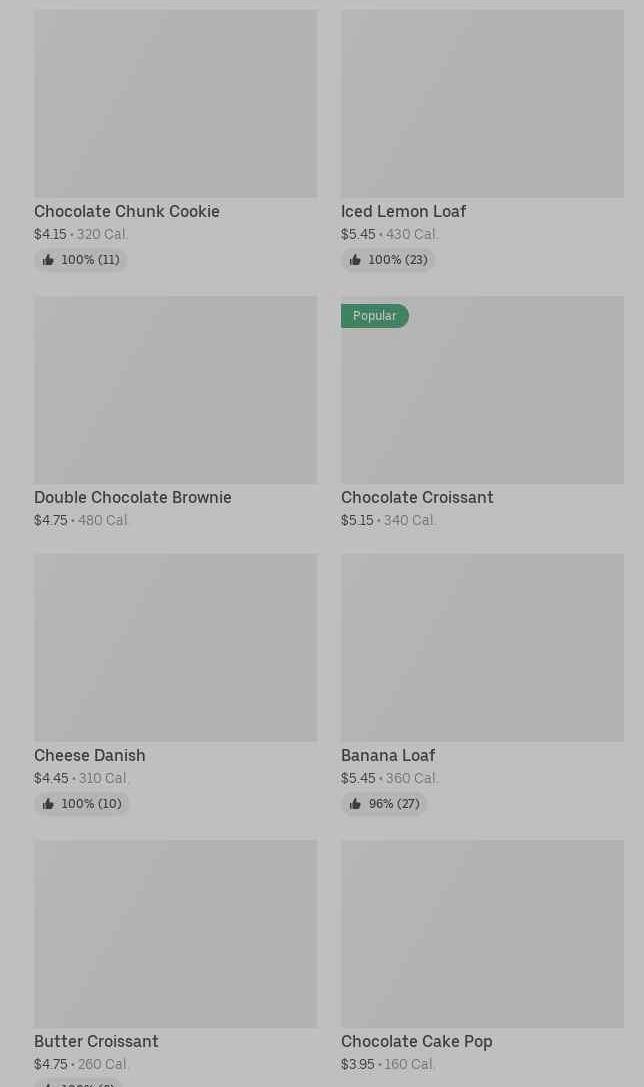Open the Banana Loaf product photo
The width and height of the screenshot is (644, 1087).
[x=482, y=647]
